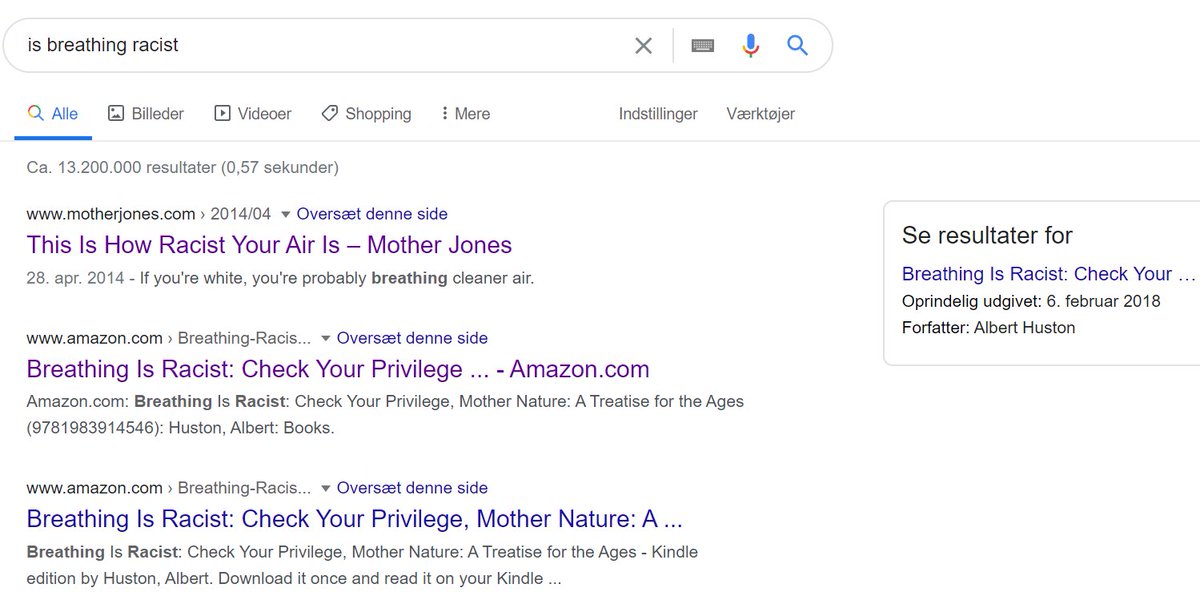Open the side panel 'Breathing Is Racist' link
The image size is (1200, 592).
(x=1049, y=274)
